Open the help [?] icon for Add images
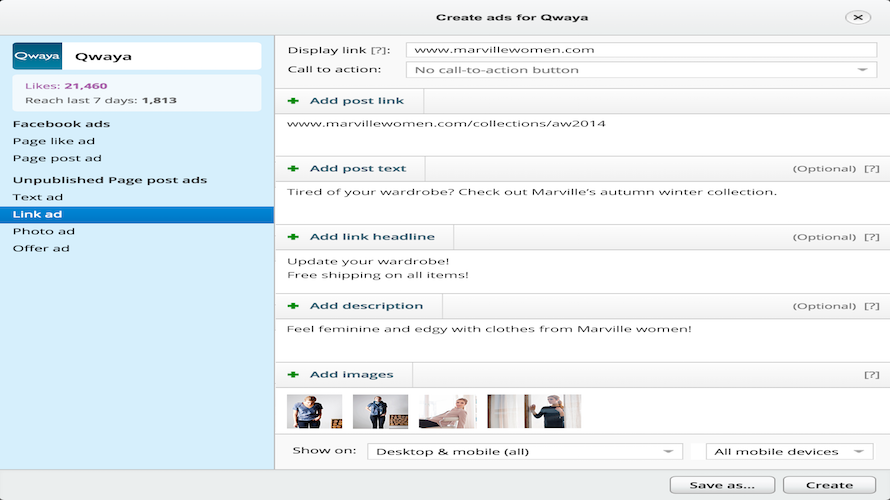 pyautogui.click(x=871, y=375)
